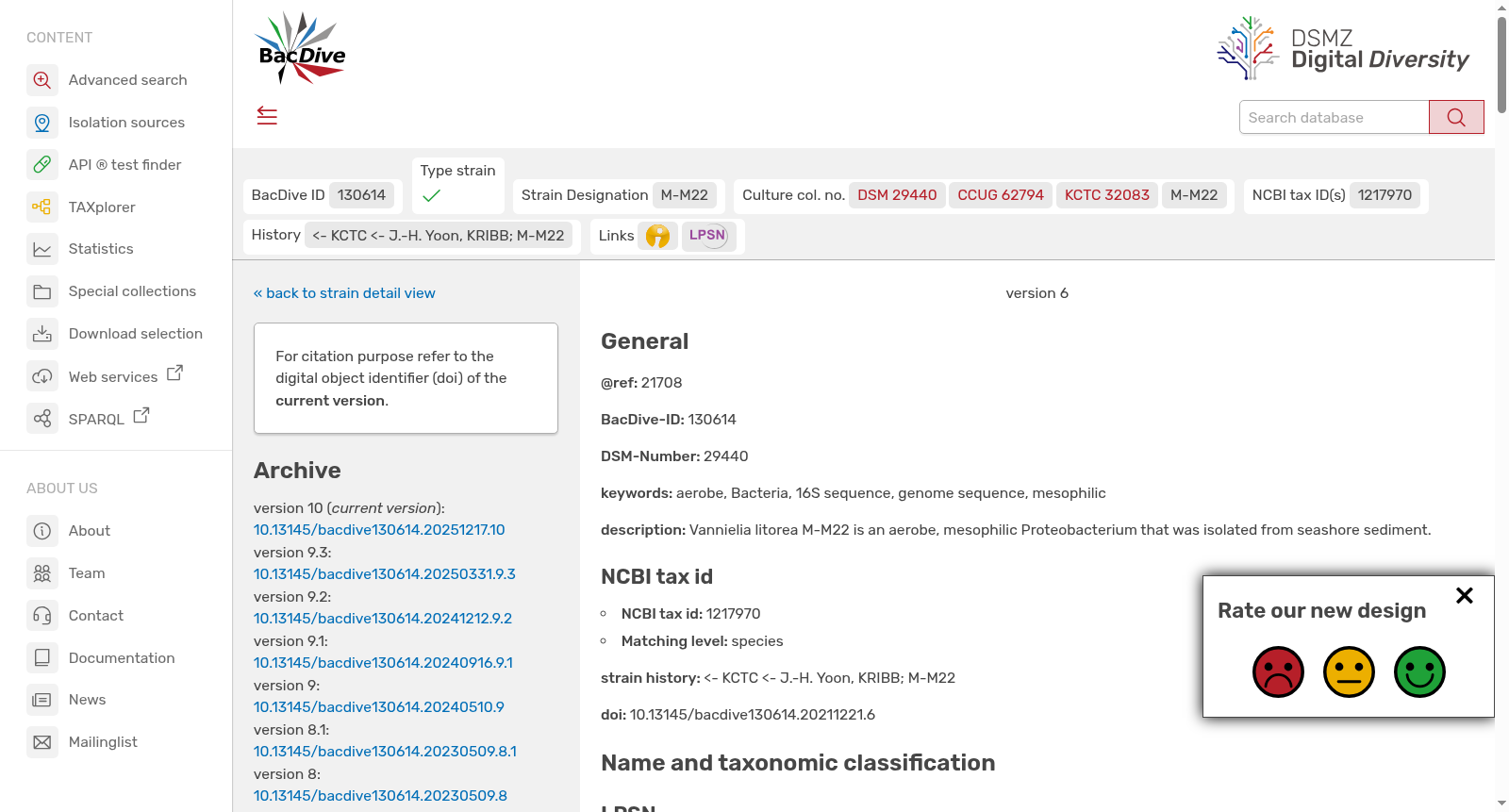Click the History value KCTC J.-H. Yoon
This screenshot has width=1509, height=812.
coord(439,236)
